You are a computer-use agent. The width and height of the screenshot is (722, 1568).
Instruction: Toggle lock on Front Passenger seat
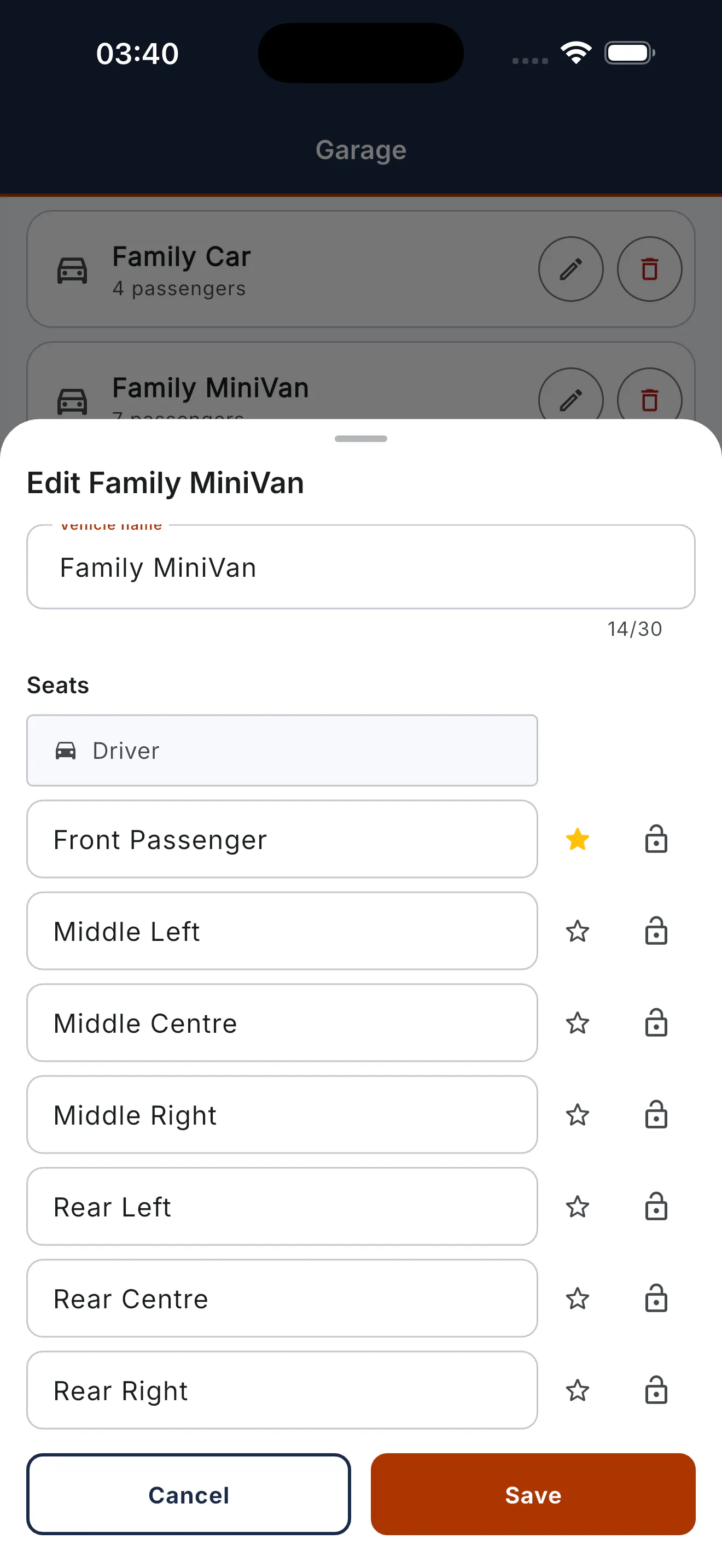tap(656, 839)
